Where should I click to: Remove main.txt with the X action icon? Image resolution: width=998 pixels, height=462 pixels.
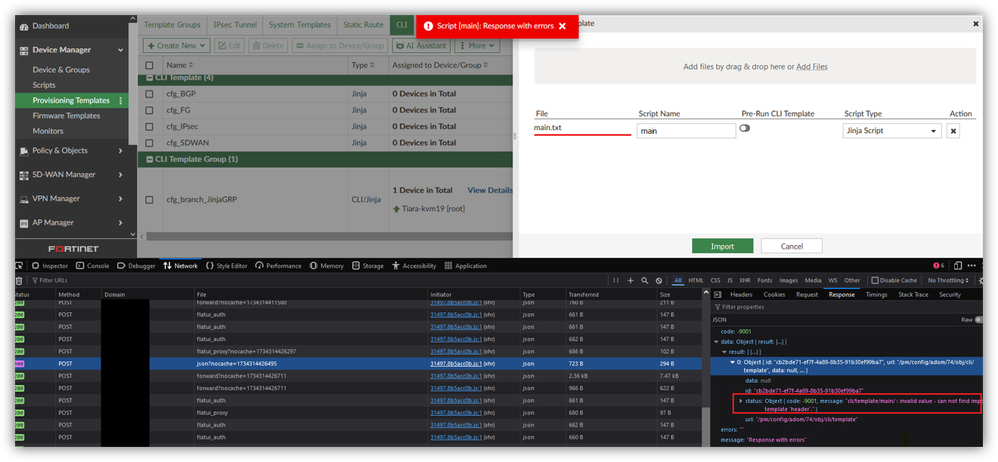coord(953,131)
